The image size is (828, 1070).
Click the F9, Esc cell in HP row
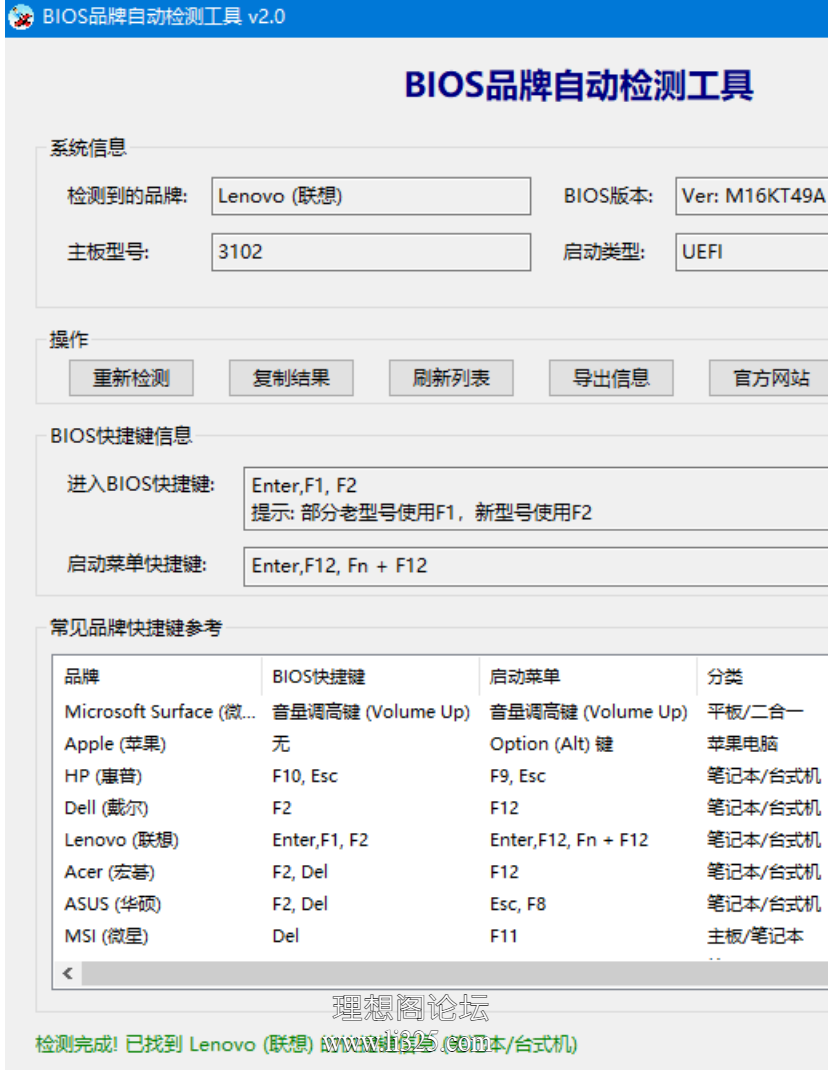(517, 776)
